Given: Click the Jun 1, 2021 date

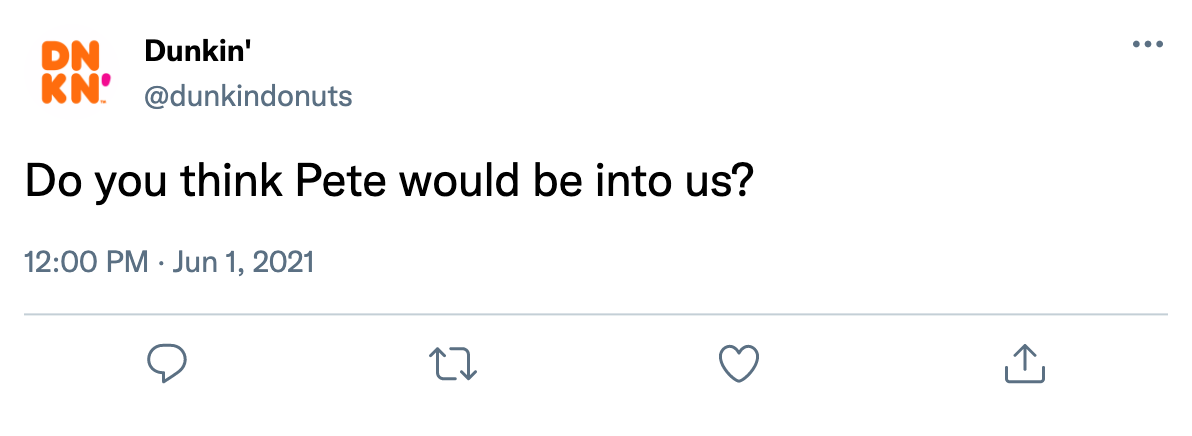Looking at the screenshot, I should (x=244, y=263).
